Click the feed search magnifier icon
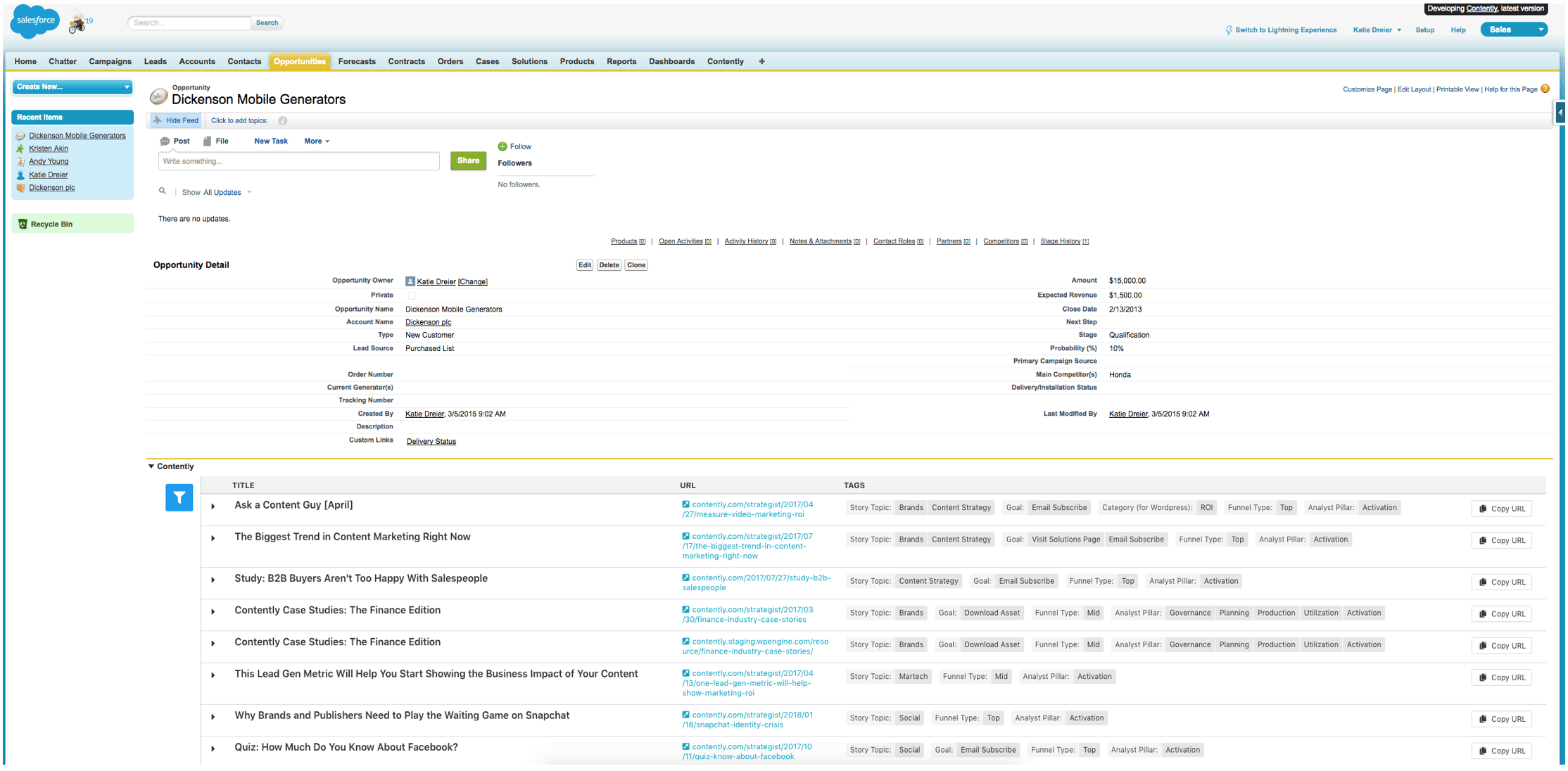The image size is (1568, 771). click(163, 191)
